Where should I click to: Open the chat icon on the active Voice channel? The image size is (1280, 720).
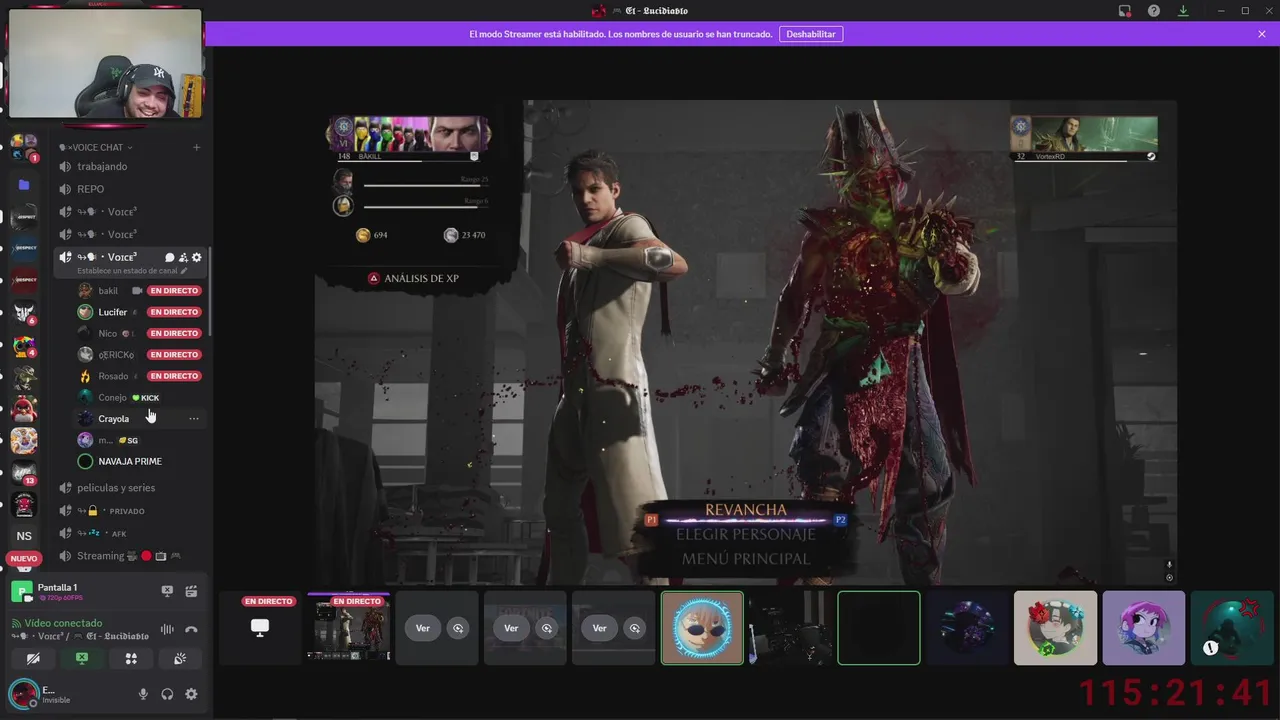point(169,257)
